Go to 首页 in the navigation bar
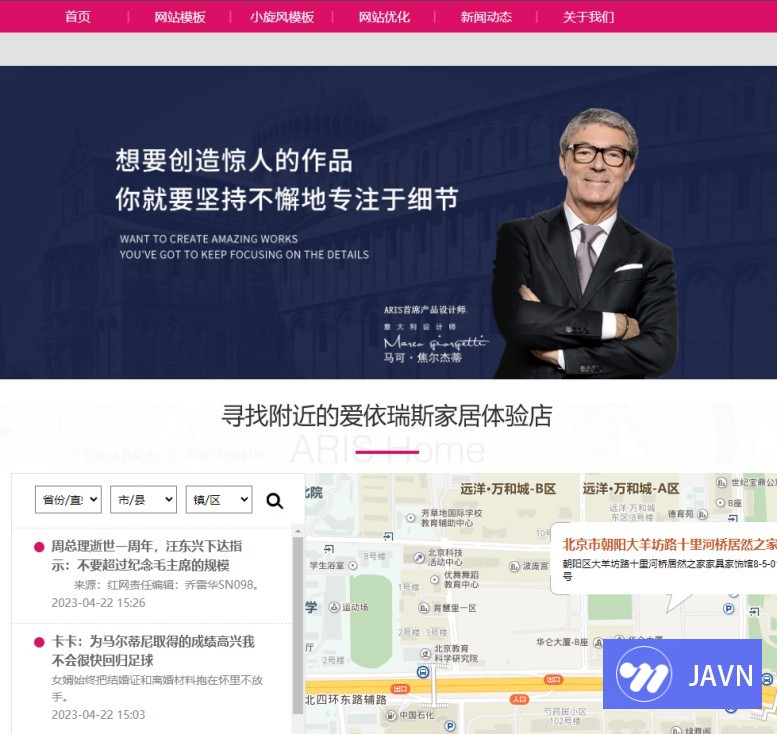 (x=78, y=17)
